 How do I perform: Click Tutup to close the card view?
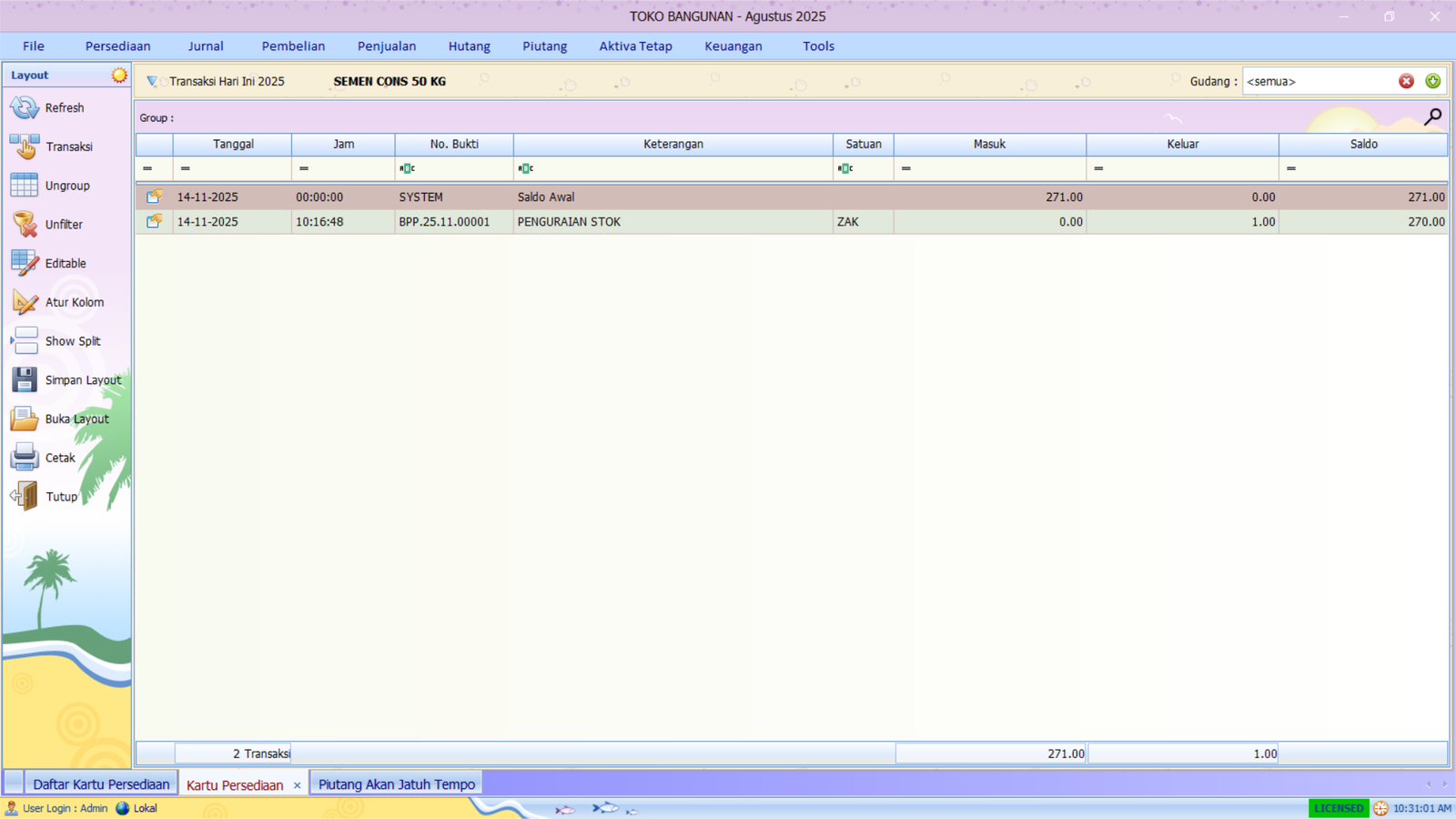[24, 496]
